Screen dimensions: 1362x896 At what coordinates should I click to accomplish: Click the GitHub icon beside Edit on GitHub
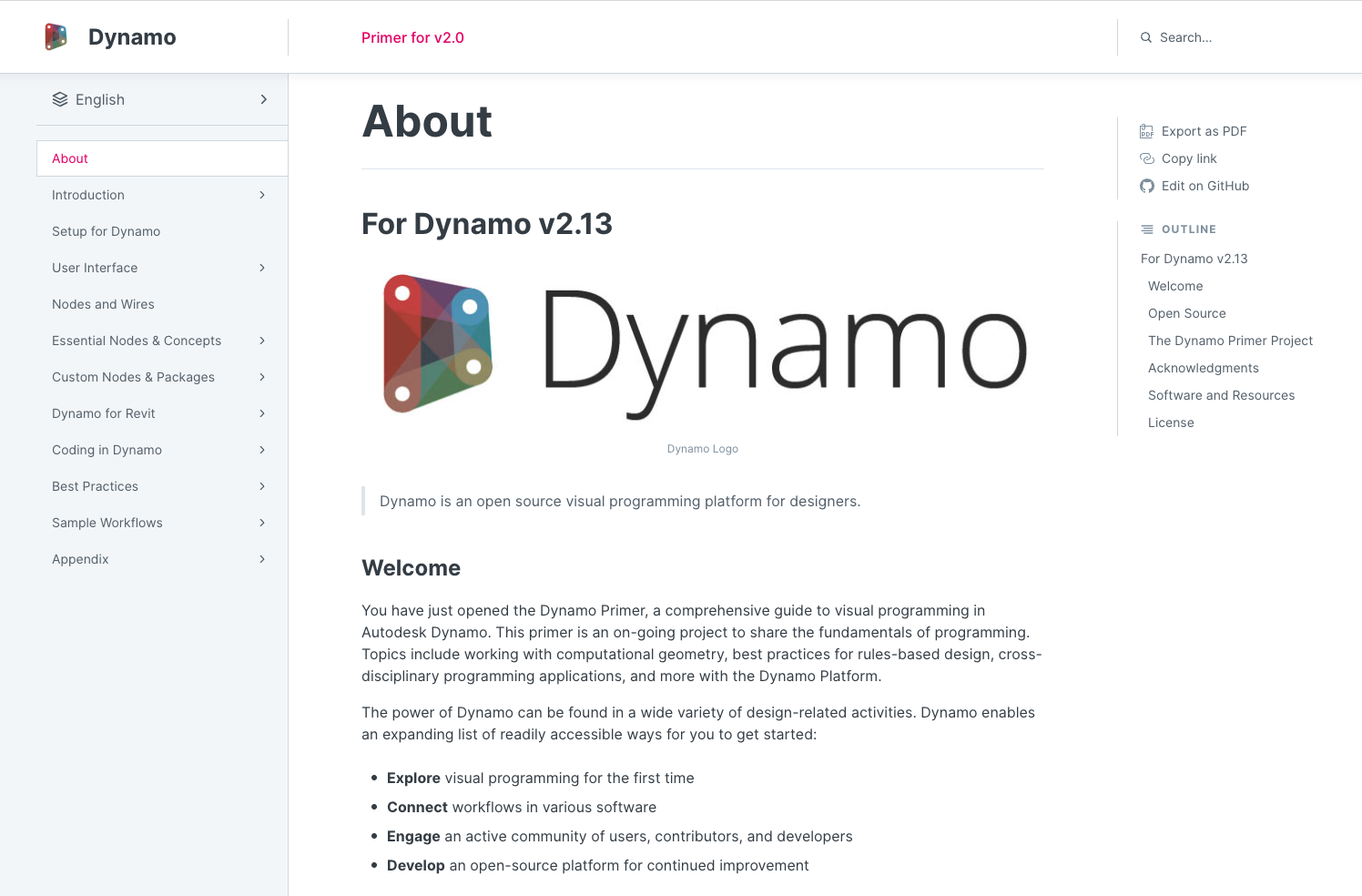coord(1146,186)
